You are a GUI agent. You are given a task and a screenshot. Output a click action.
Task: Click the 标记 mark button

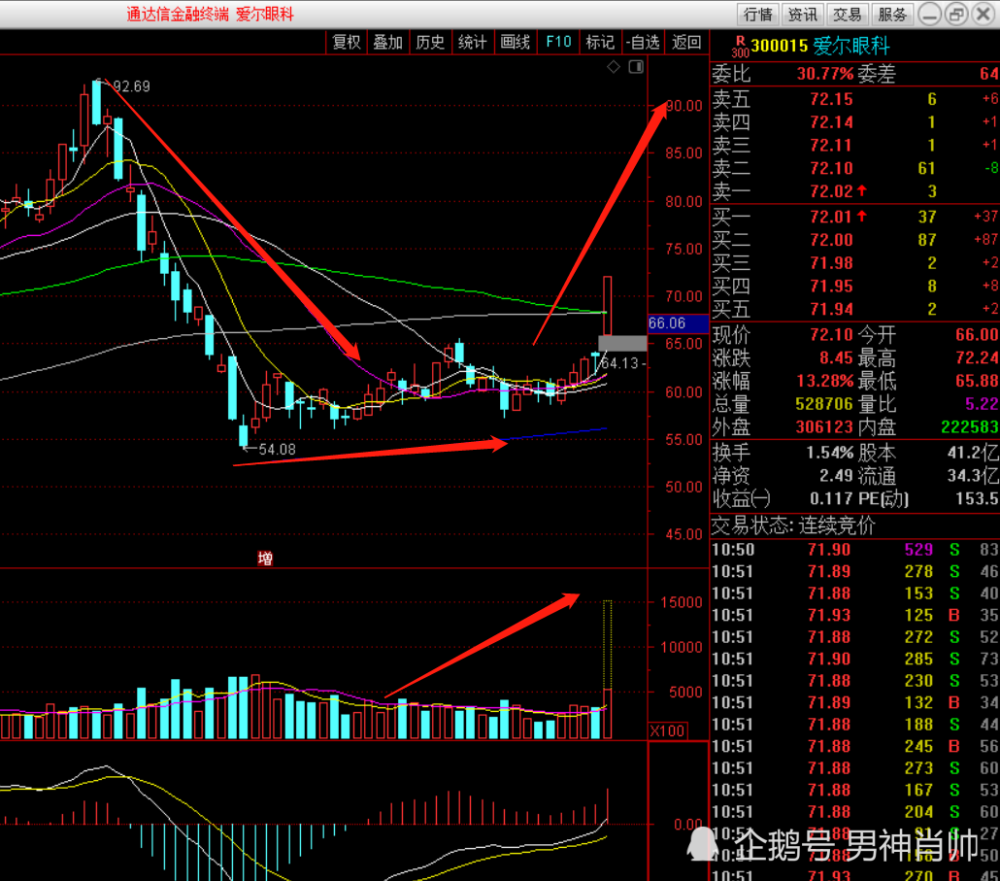pos(600,42)
